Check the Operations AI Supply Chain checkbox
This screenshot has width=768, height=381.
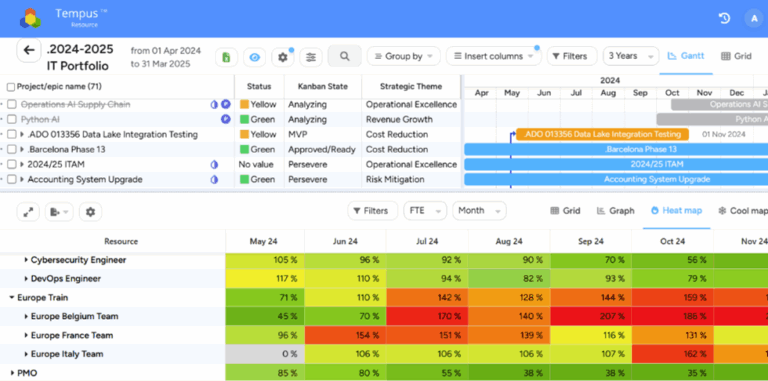coord(12,104)
